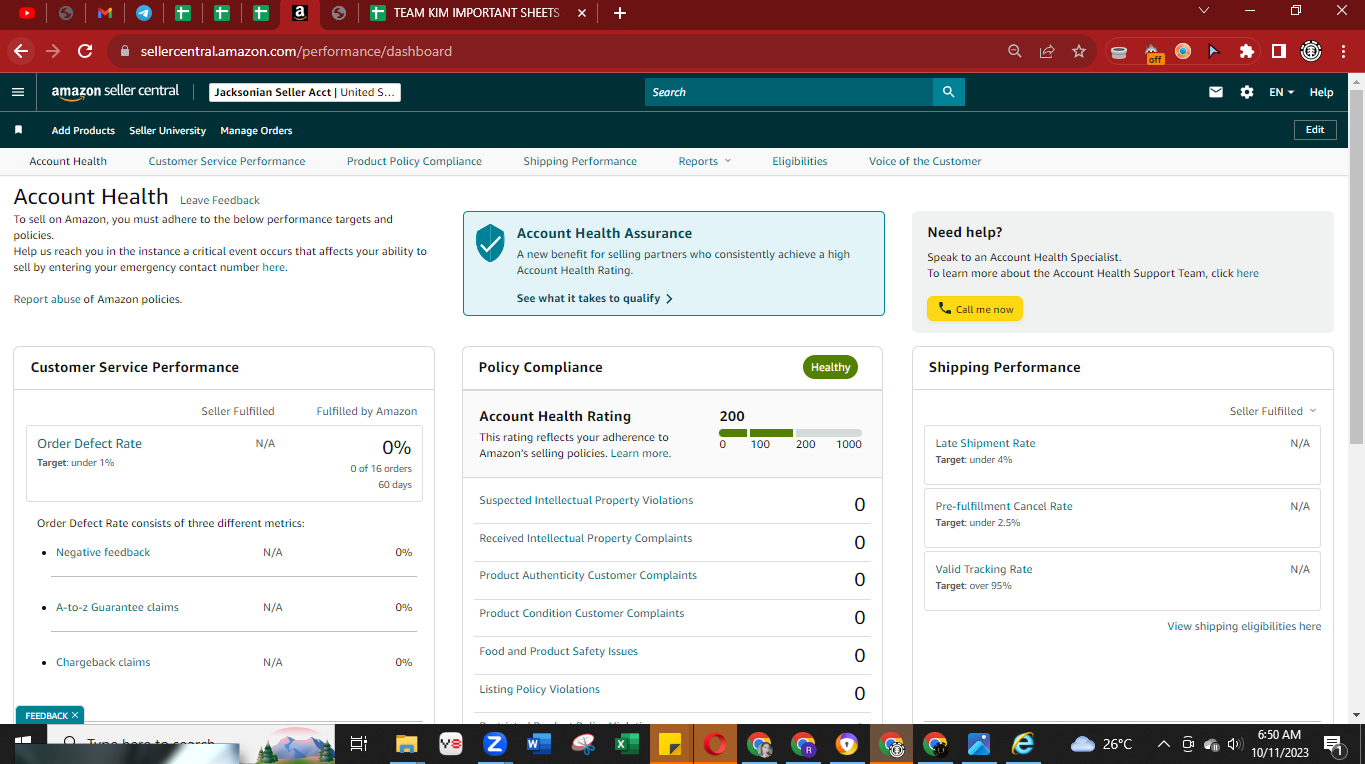Open the Chargeback claims link

coord(103,662)
